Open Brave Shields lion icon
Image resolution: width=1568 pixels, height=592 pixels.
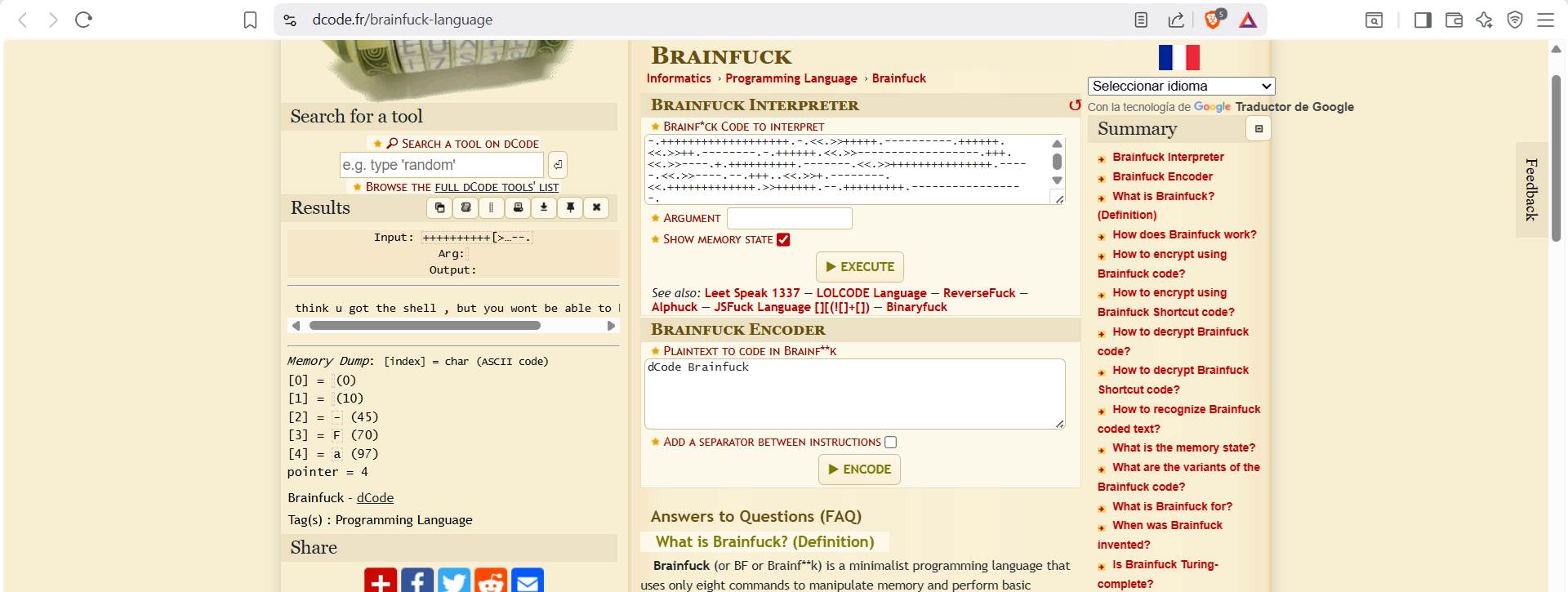point(1214,19)
